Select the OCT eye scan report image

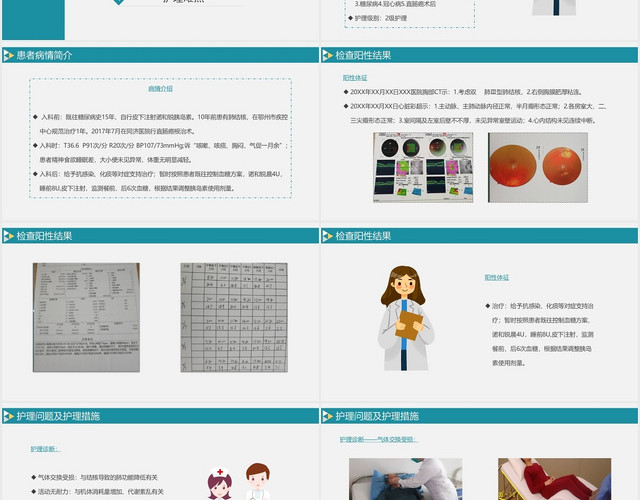423,167
